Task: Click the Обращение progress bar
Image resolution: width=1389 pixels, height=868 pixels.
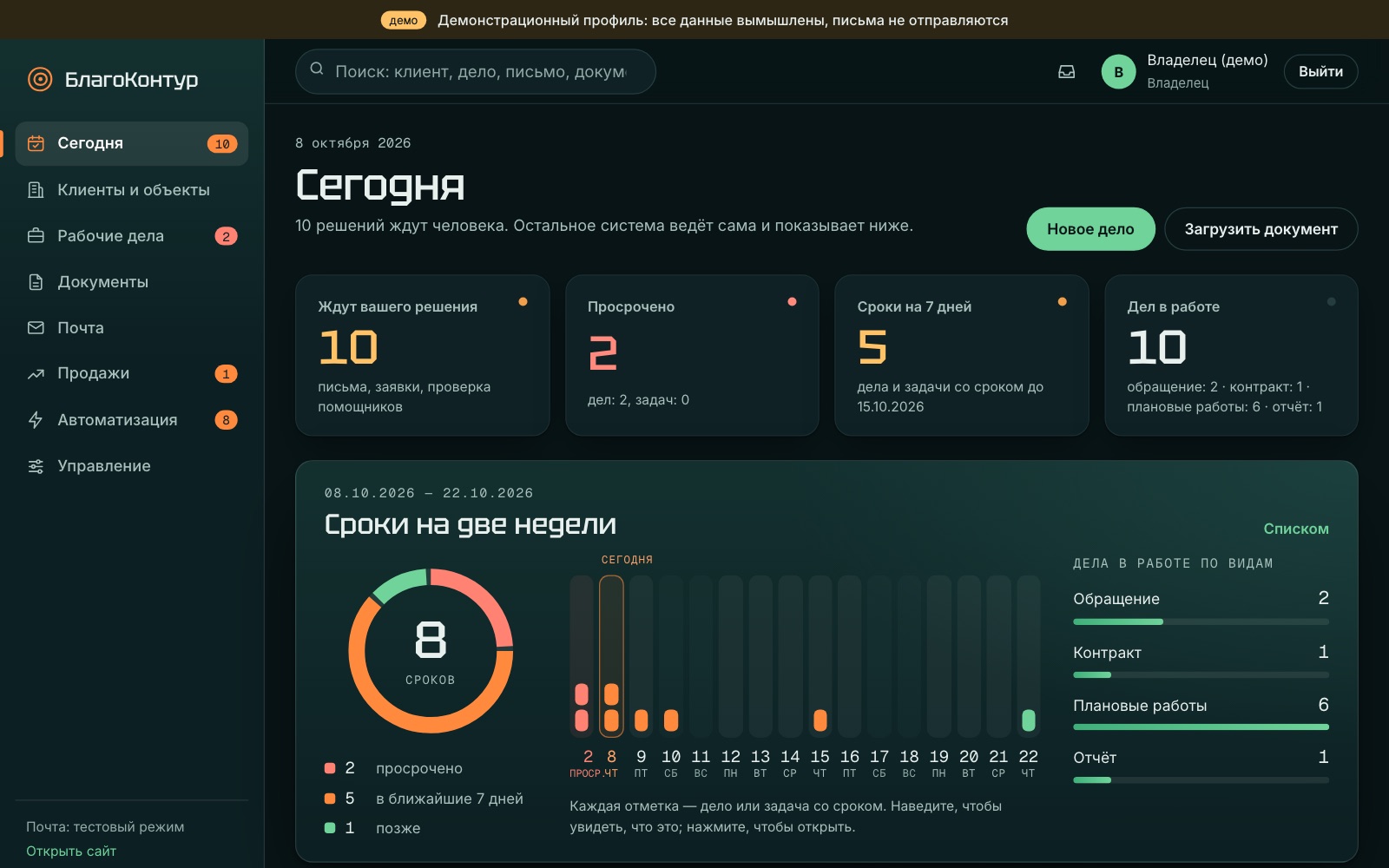Action: tap(1201, 621)
